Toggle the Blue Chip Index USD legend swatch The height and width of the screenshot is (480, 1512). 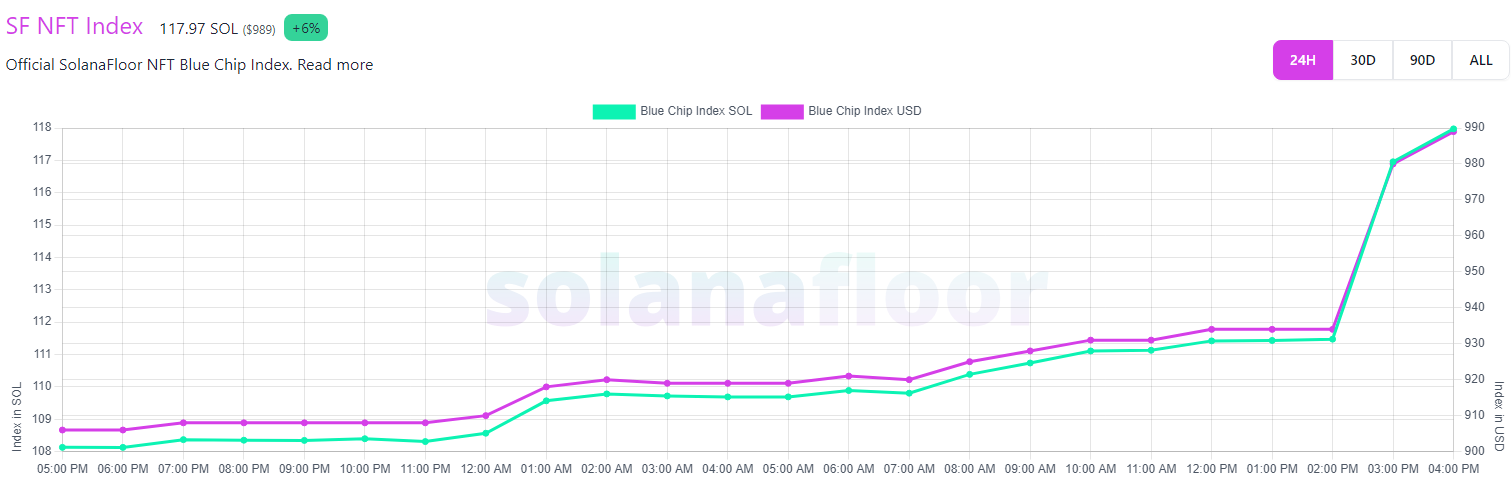coord(782,111)
